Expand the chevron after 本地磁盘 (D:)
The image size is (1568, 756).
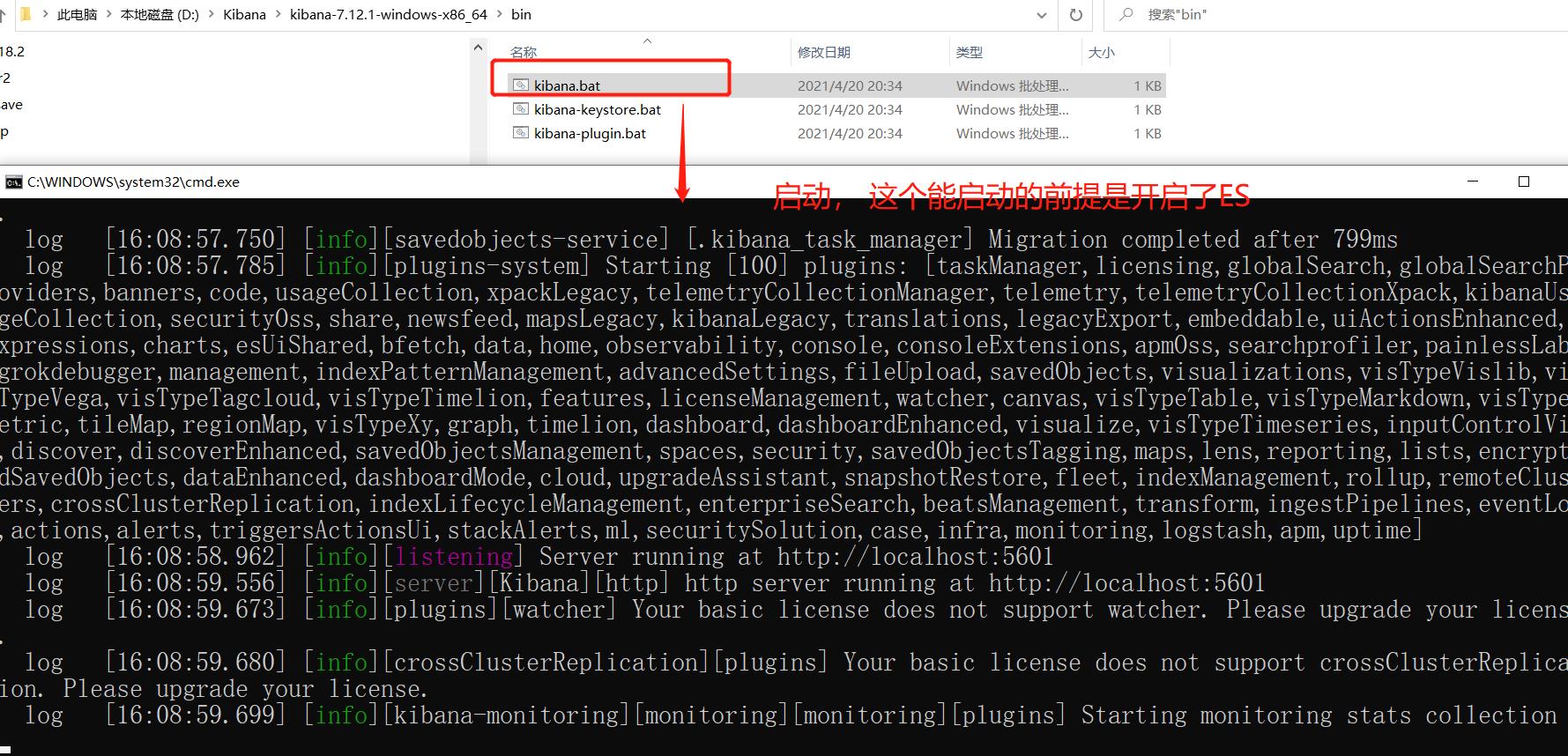pyautogui.click(x=212, y=15)
